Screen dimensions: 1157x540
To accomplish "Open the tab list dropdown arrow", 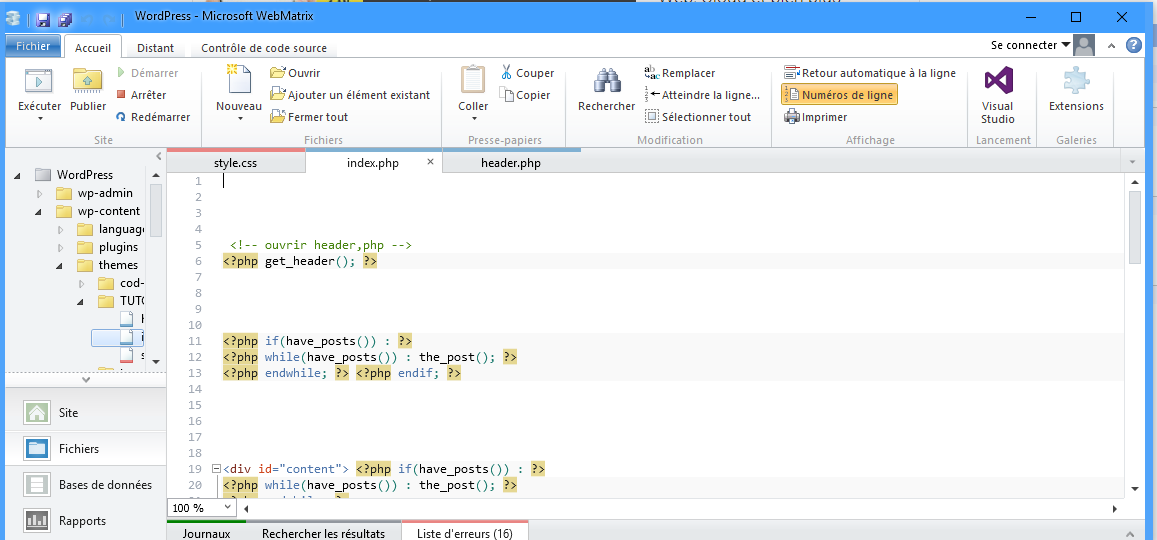I will tap(1132, 162).
